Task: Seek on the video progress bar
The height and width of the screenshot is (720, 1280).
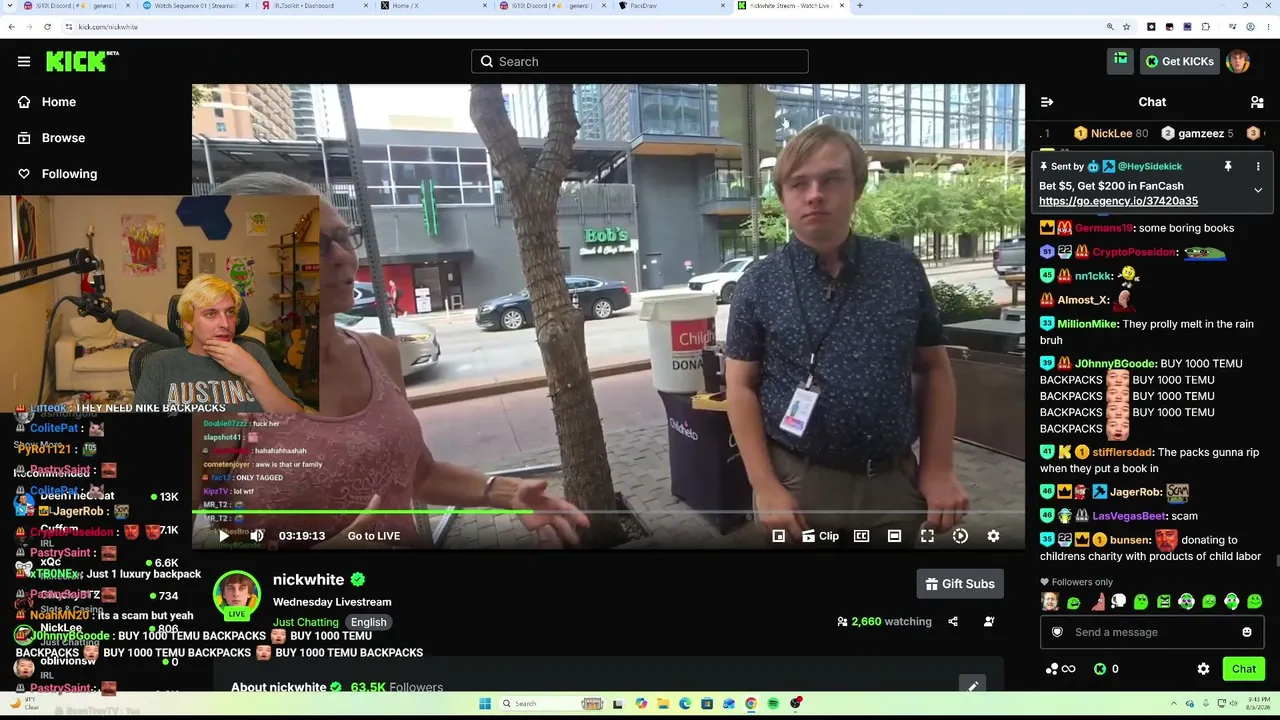Action: click(x=608, y=512)
